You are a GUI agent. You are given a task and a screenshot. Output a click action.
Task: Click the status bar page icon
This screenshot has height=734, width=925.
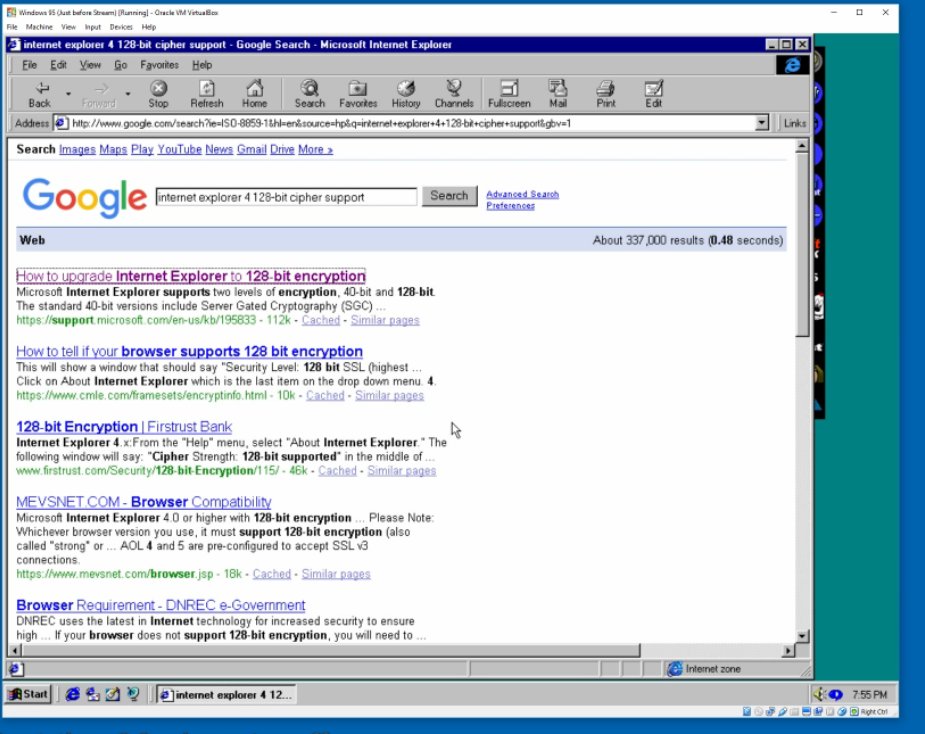point(16,669)
